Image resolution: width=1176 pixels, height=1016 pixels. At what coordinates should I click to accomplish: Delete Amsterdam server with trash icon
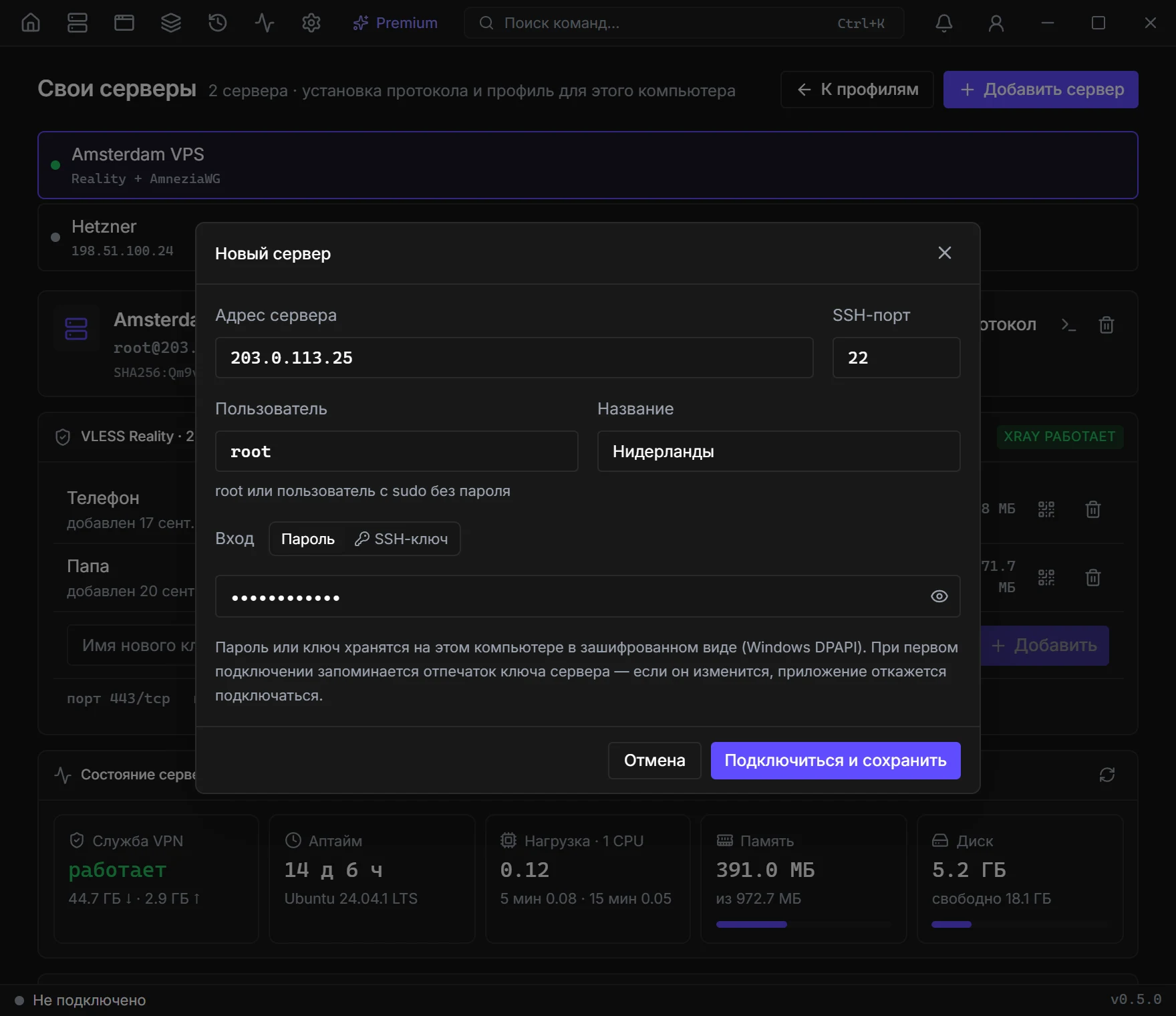coord(1107,325)
